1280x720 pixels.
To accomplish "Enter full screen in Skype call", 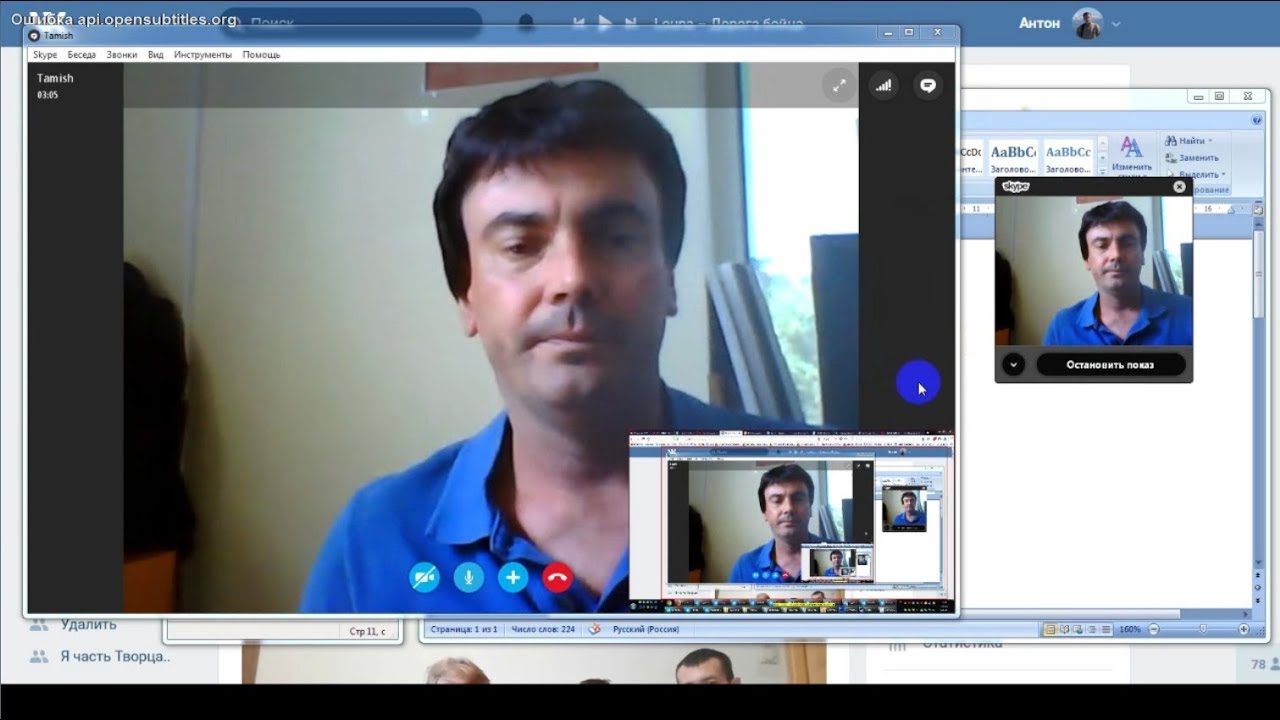I will pos(839,85).
